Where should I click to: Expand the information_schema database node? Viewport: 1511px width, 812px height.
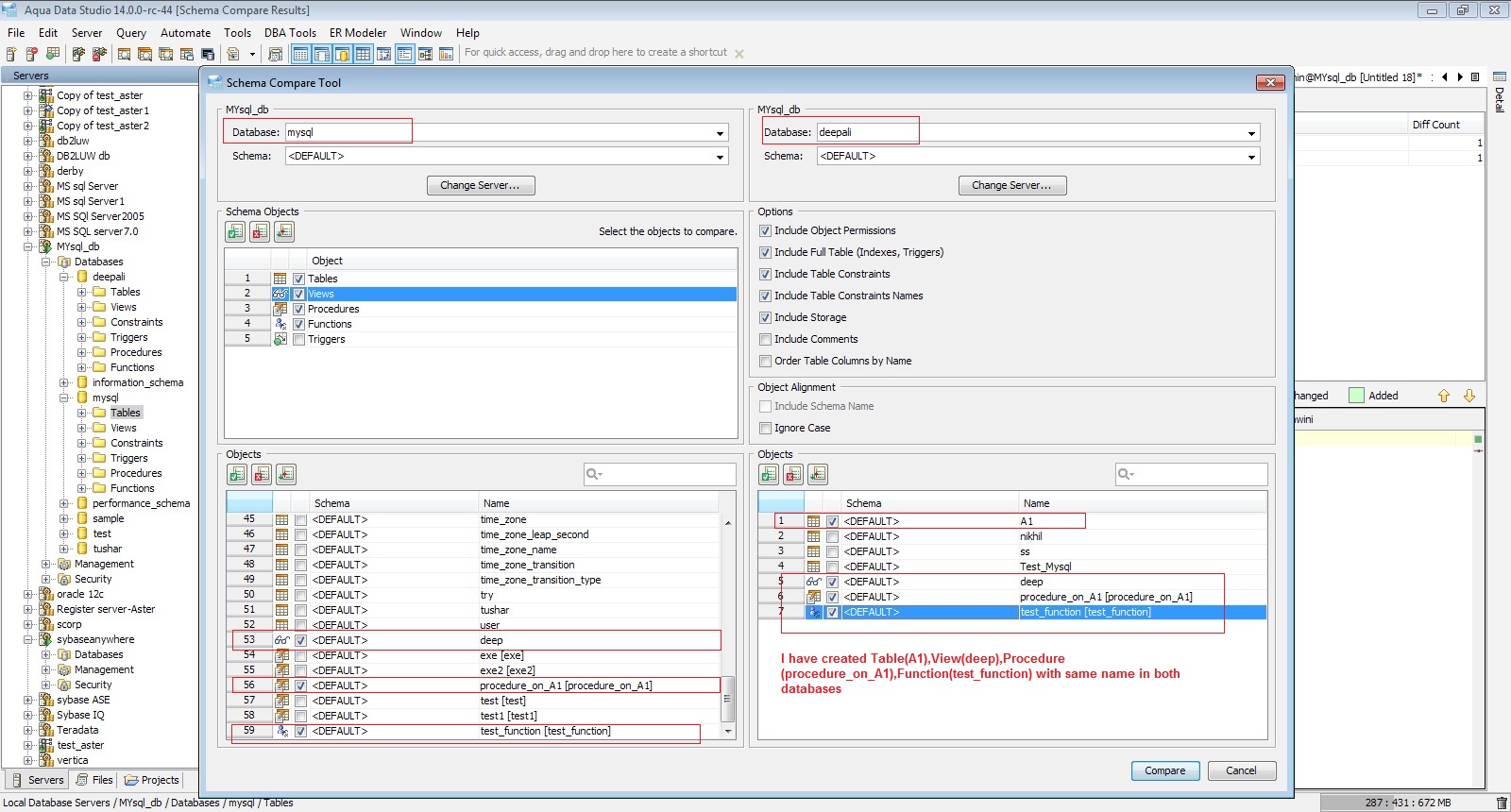[64, 382]
